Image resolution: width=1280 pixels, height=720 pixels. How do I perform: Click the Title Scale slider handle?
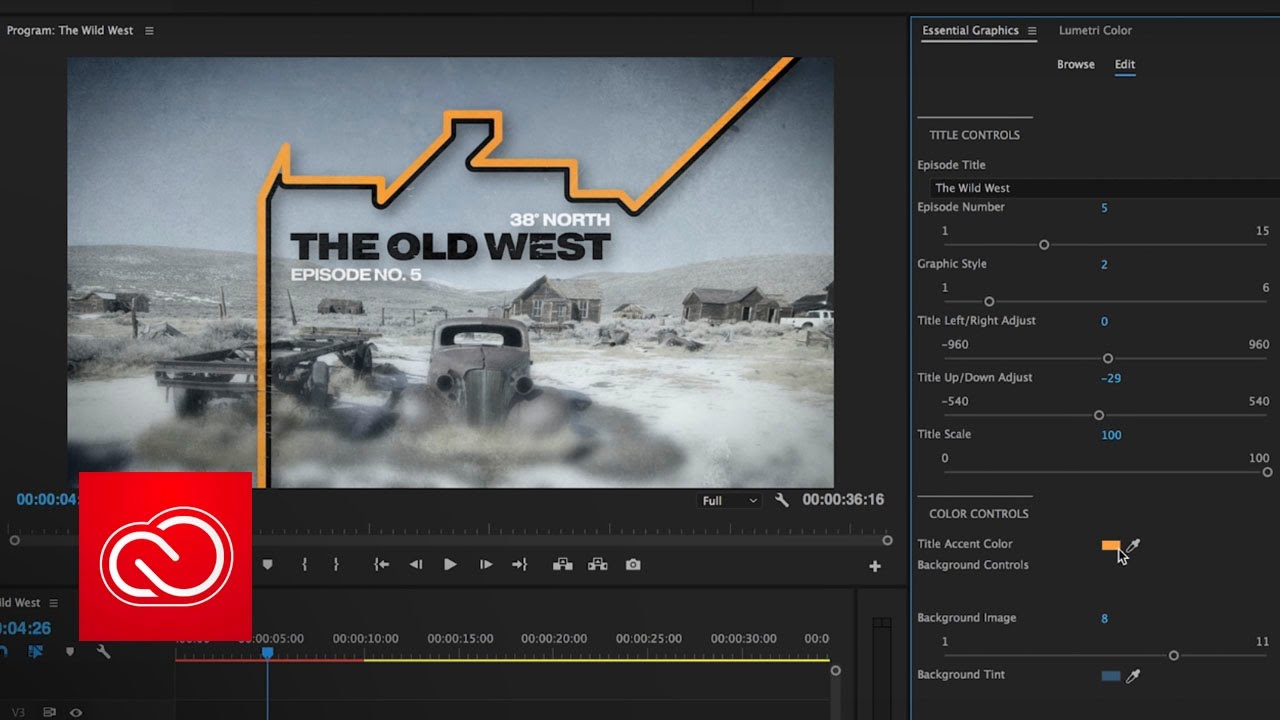pyautogui.click(x=1267, y=472)
